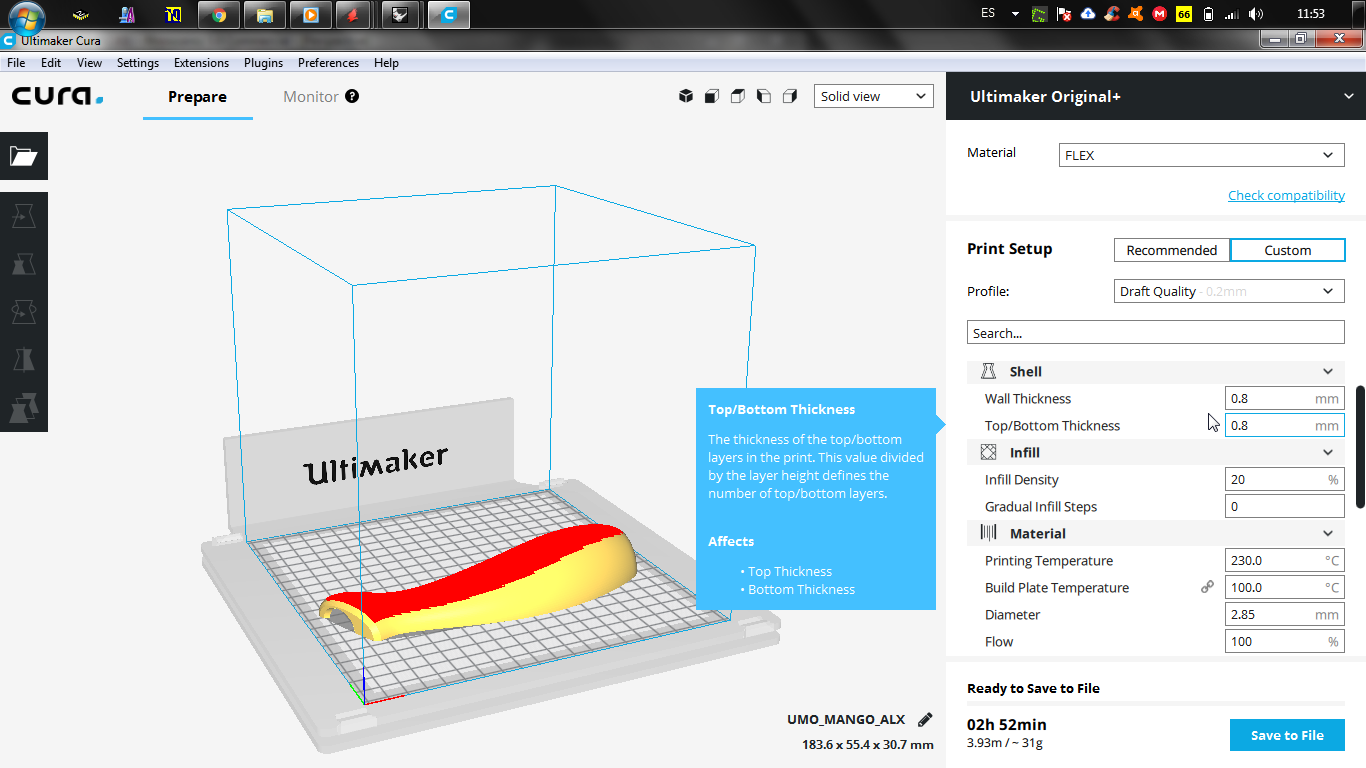Open the Check compatibility link
Image resolution: width=1366 pixels, height=768 pixels.
[1286, 195]
